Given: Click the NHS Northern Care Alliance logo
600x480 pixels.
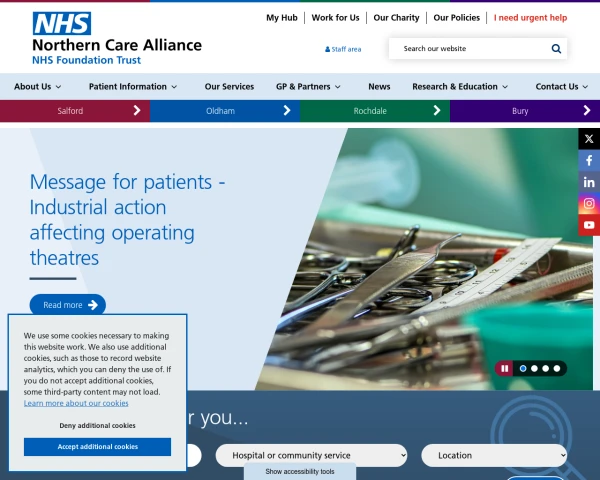Looking at the screenshot, I should click(117, 38).
